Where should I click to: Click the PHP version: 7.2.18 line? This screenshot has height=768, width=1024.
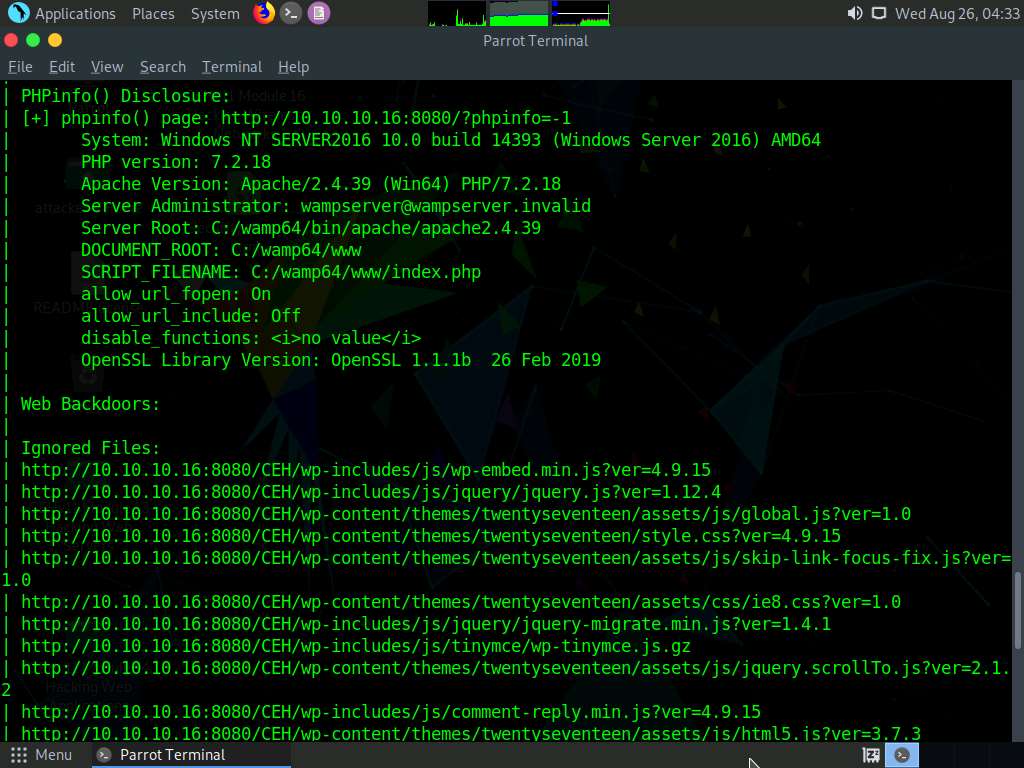176,162
